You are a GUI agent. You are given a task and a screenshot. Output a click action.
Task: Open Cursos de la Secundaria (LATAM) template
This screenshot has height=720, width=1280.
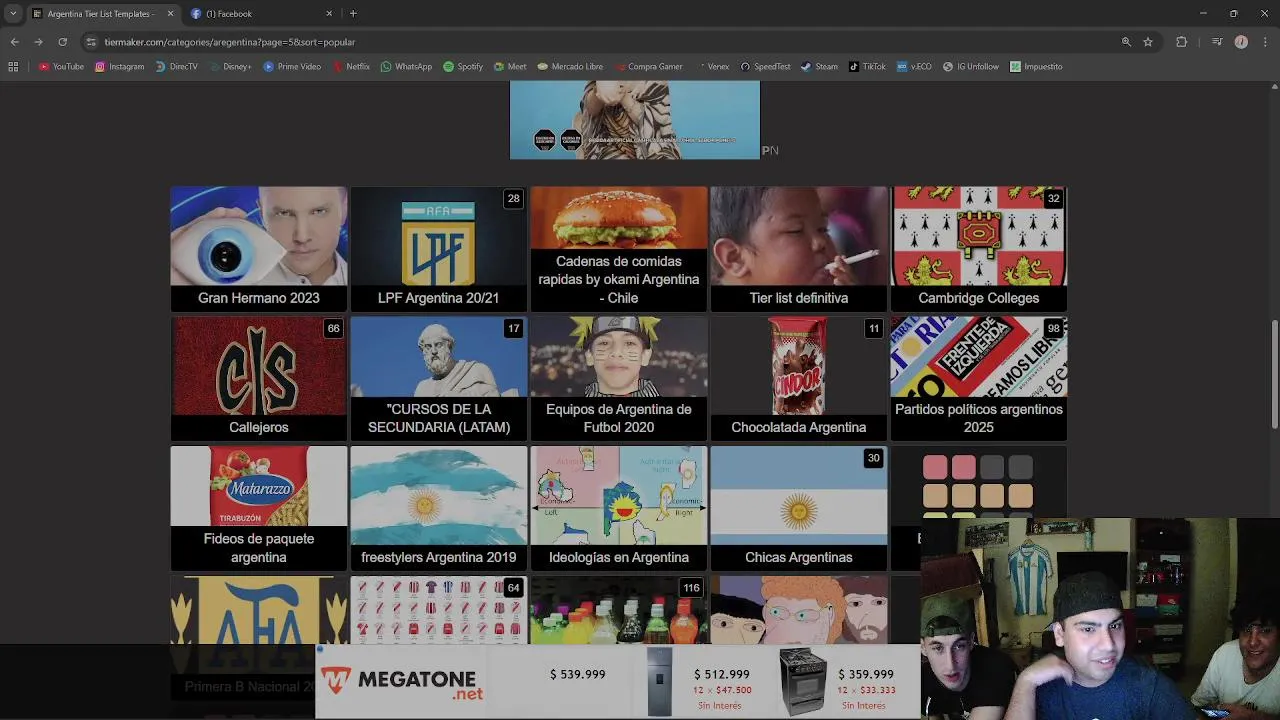439,378
